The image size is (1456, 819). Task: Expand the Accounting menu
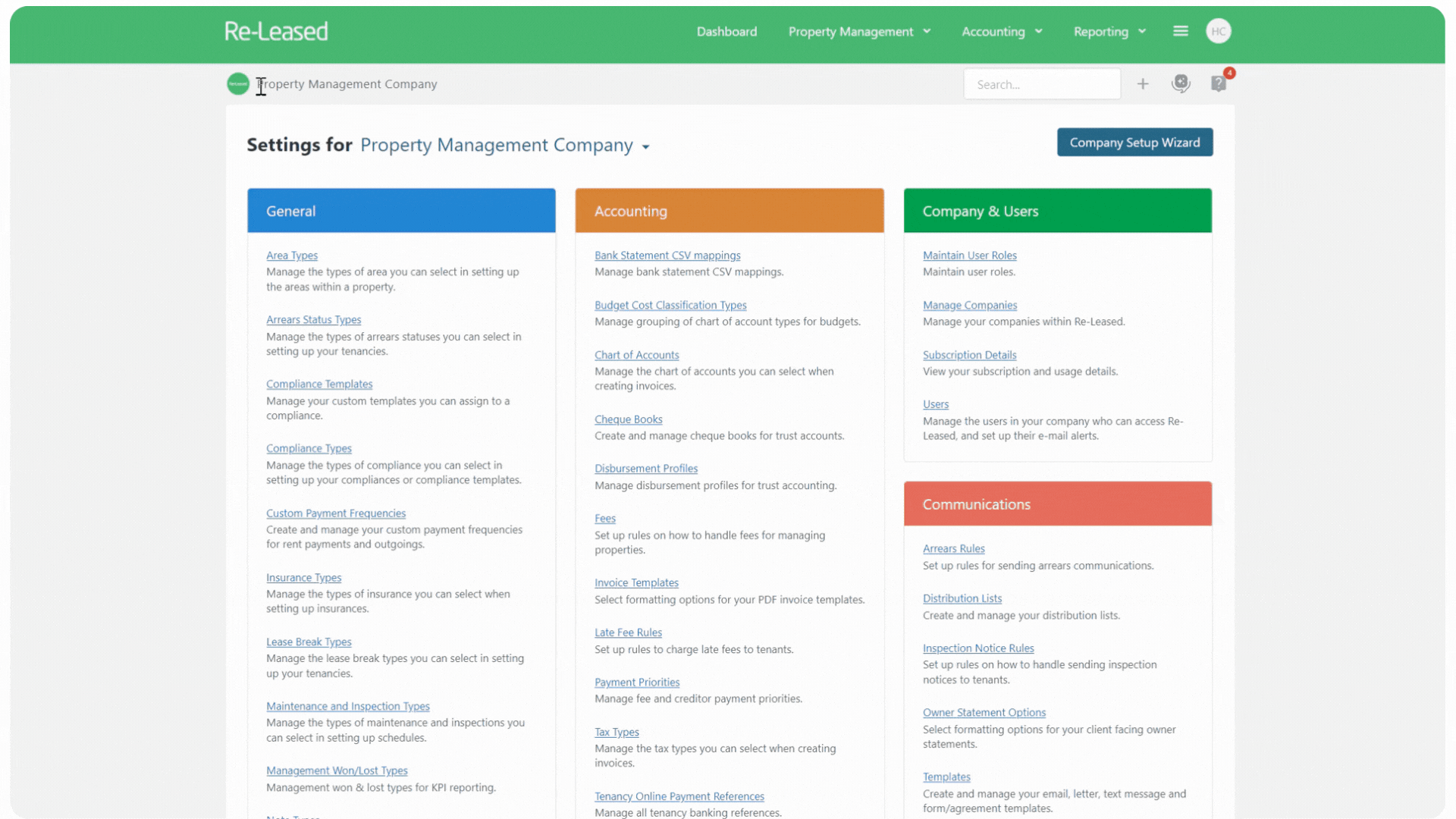tap(1002, 31)
